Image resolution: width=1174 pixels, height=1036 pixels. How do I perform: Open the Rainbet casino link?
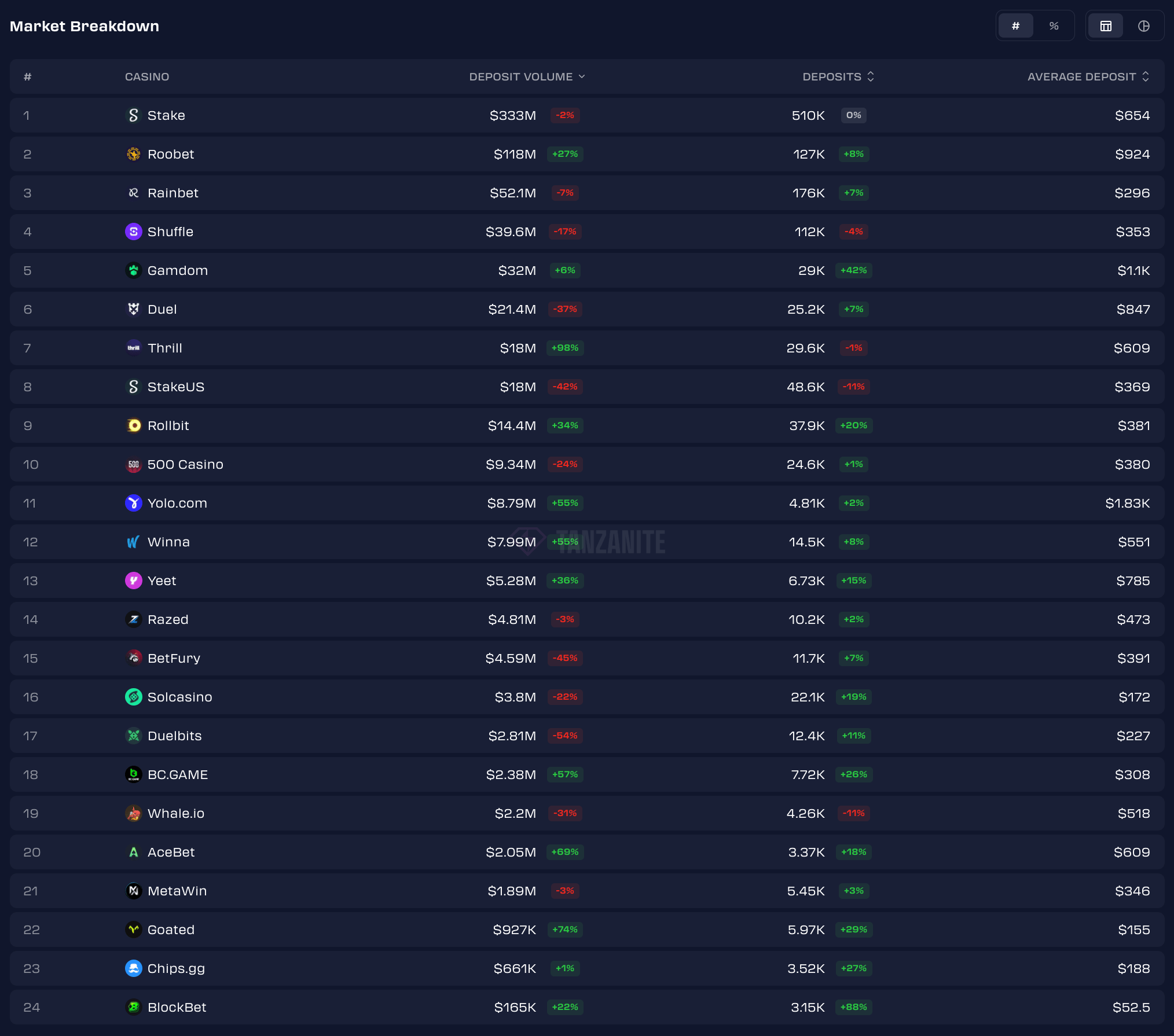[173, 193]
